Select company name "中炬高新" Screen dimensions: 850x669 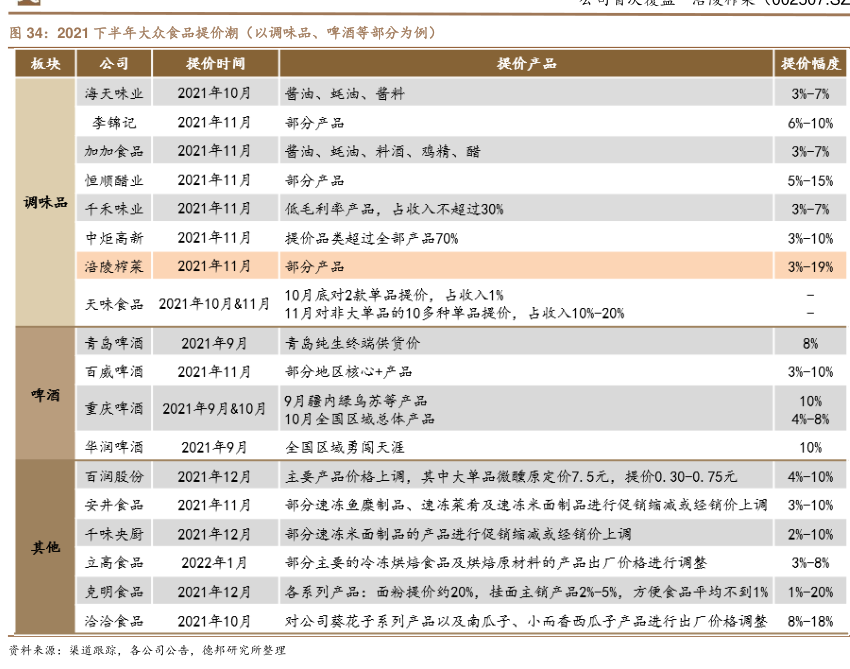click(114, 238)
